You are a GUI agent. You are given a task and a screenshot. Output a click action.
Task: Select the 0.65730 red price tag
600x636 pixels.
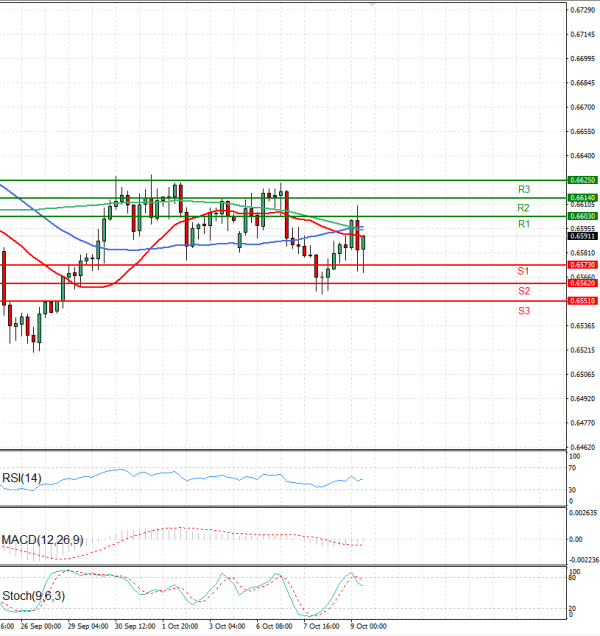click(x=583, y=265)
